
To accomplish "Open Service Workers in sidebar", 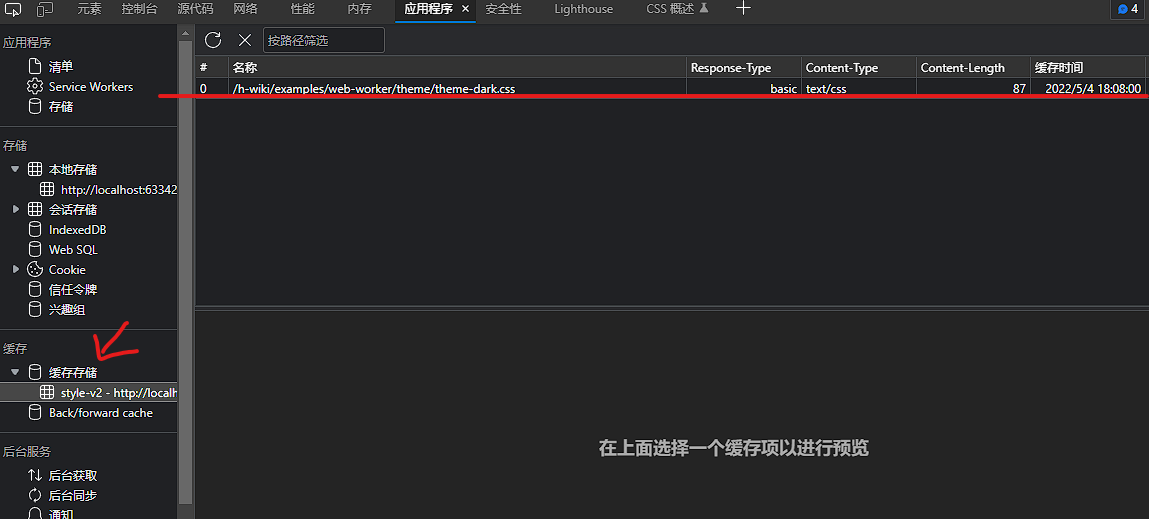I will [91, 86].
